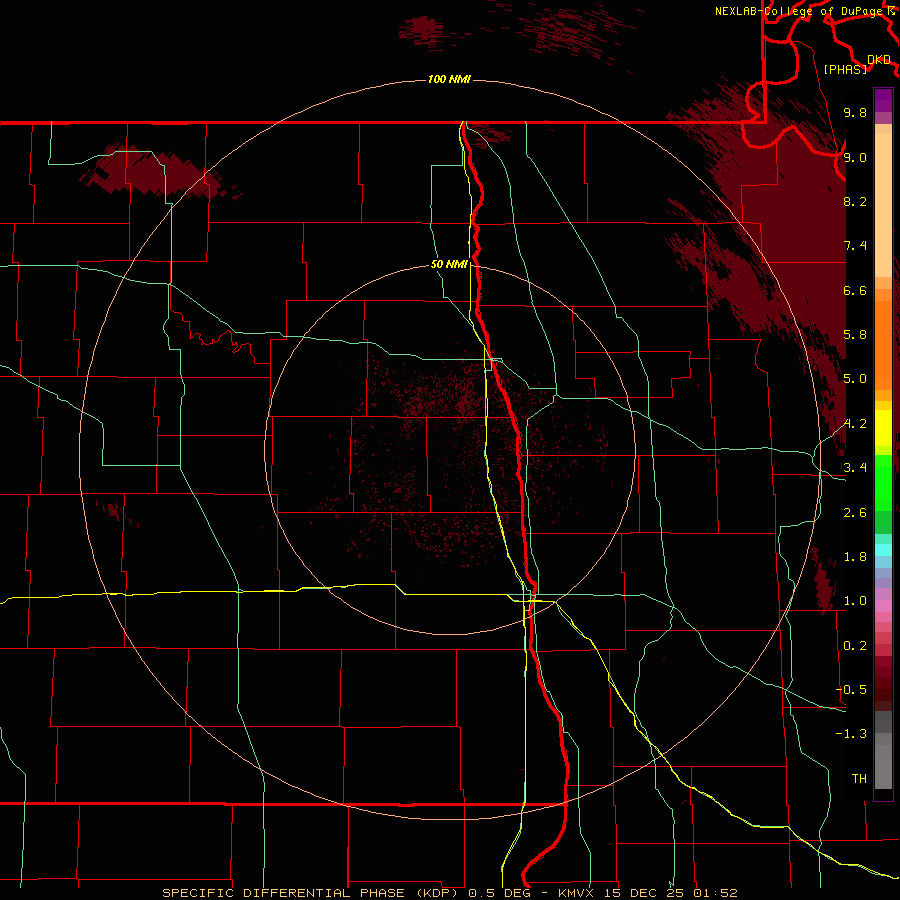Click the 5.0 scale value
The width and height of the screenshot is (900, 900).
pos(855,379)
